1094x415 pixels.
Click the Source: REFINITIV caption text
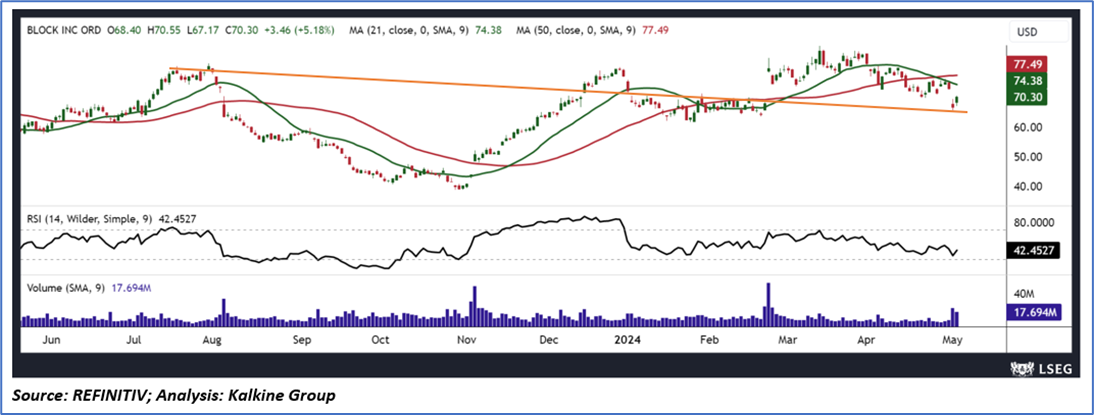[172, 396]
